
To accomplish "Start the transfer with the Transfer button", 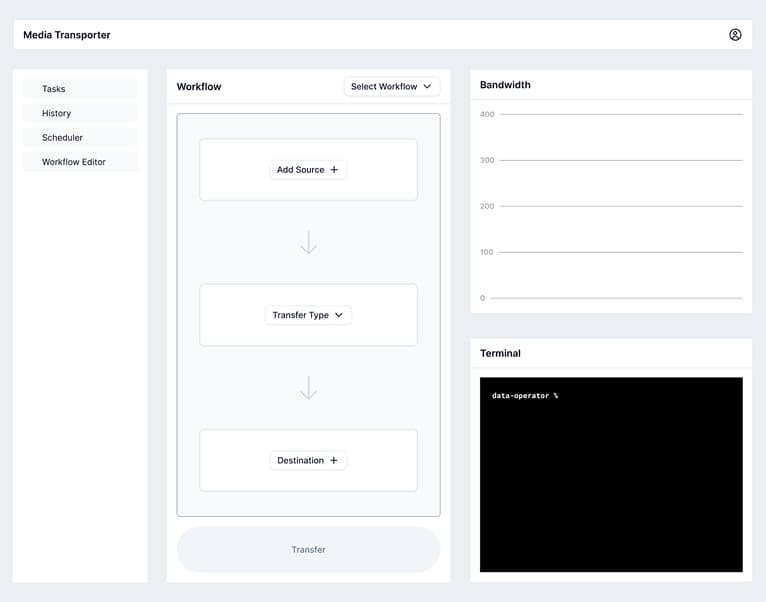I will (308, 549).
